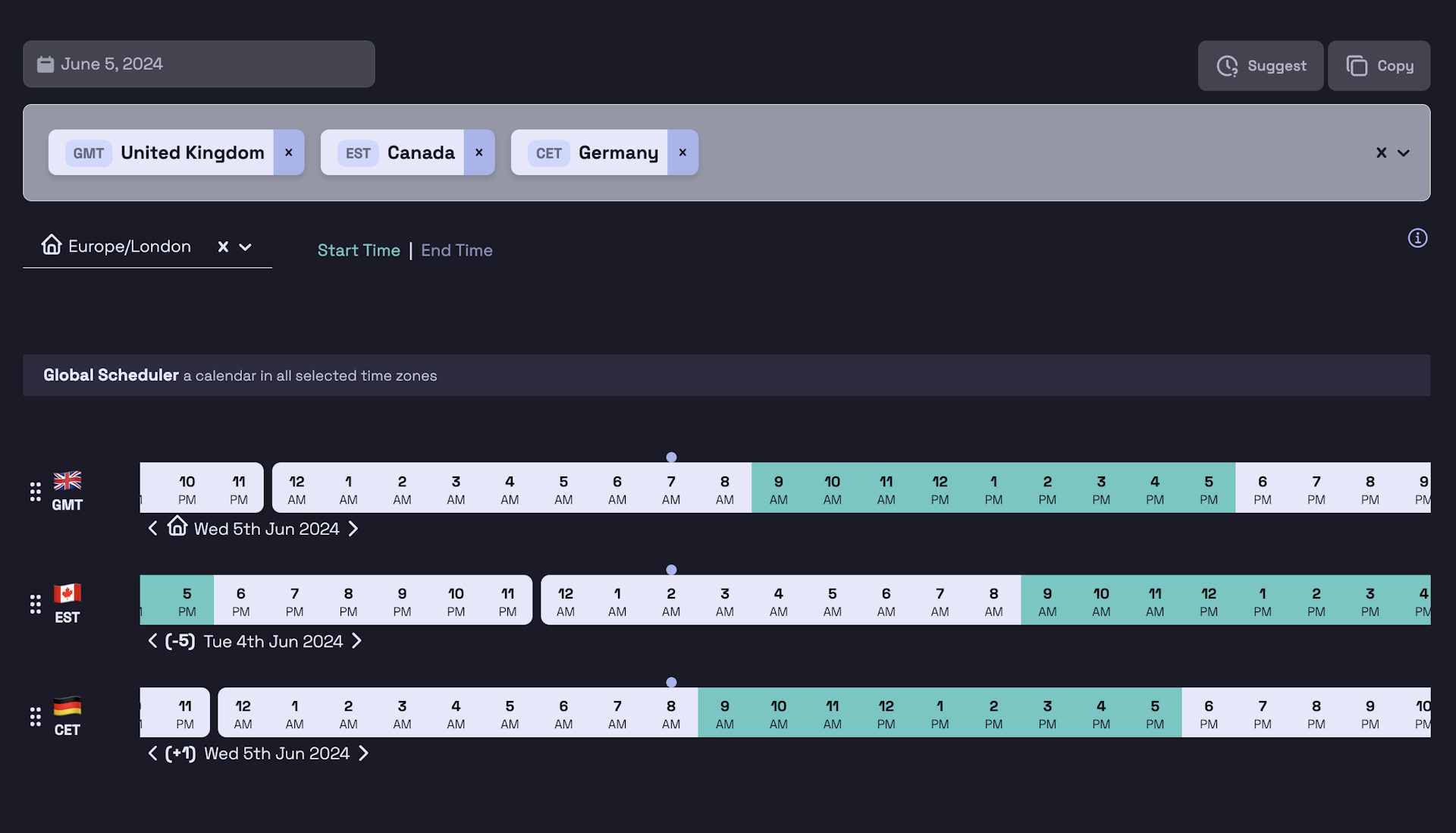Open the info tooltip icon

[1417, 238]
